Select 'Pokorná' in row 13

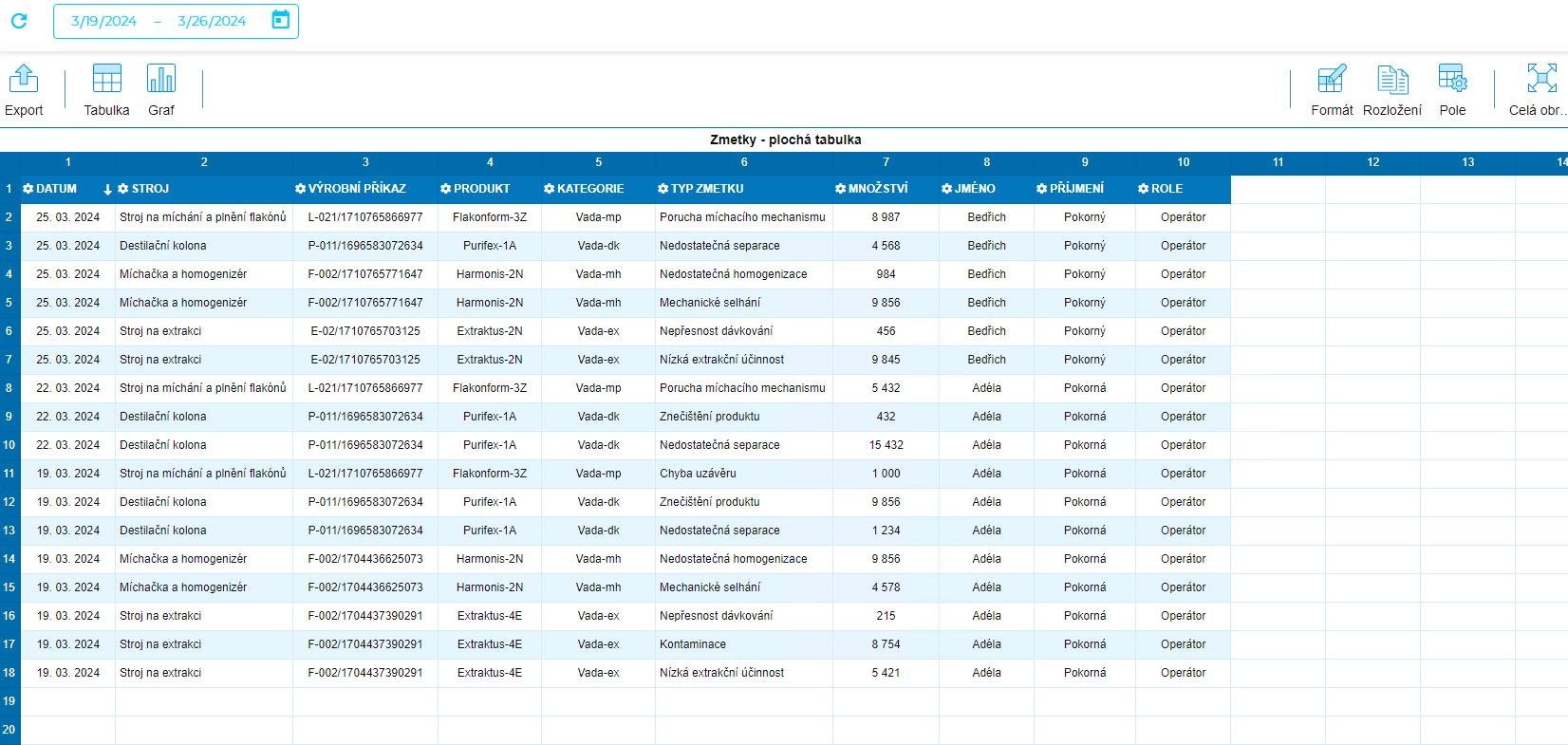tap(1085, 531)
